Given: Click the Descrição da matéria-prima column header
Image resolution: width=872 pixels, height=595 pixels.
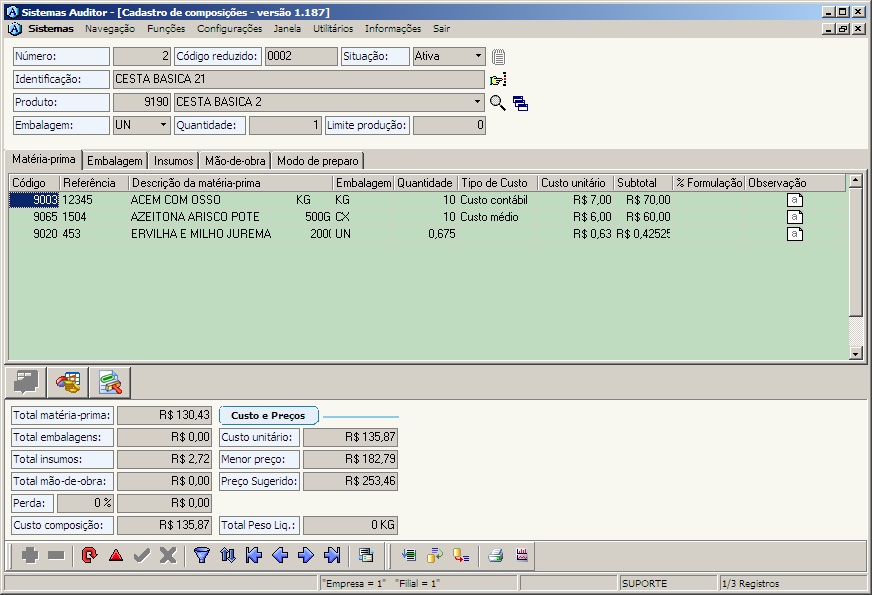Looking at the screenshot, I should 230,183.
